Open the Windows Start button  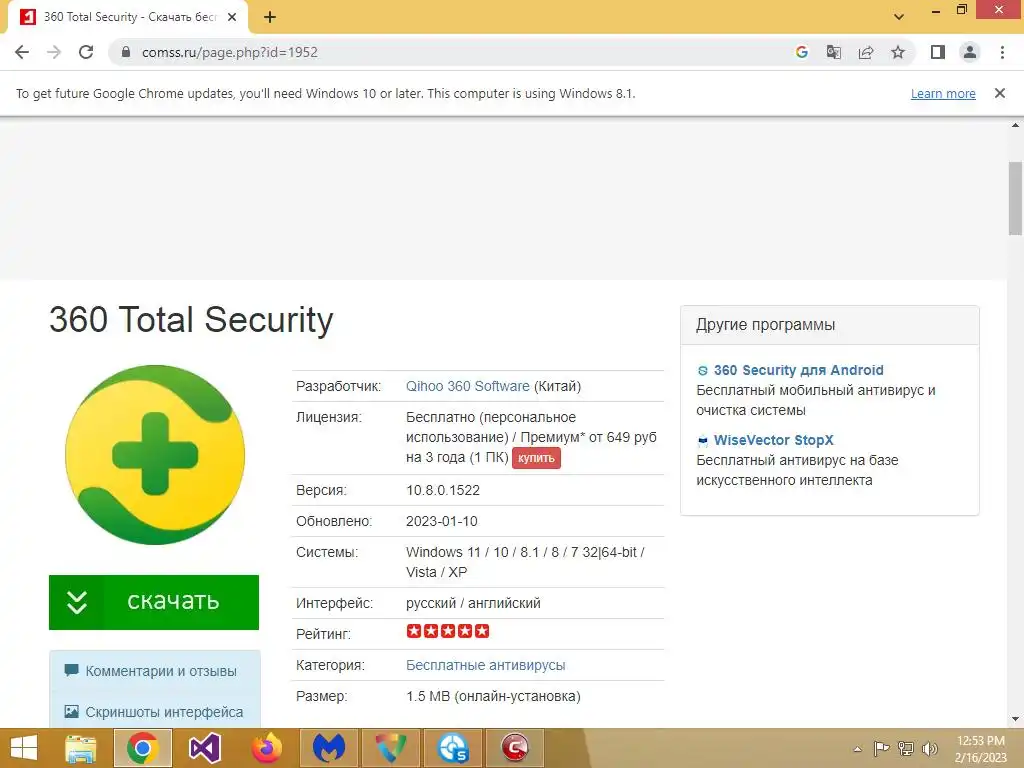(x=24, y=748)
